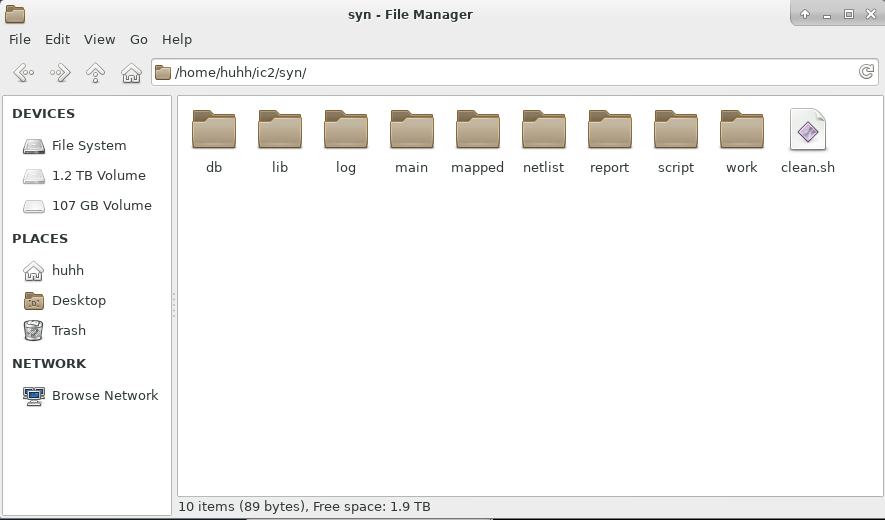Select the db folder
This screenshot has width=885, height=520.
pos(213,132)
